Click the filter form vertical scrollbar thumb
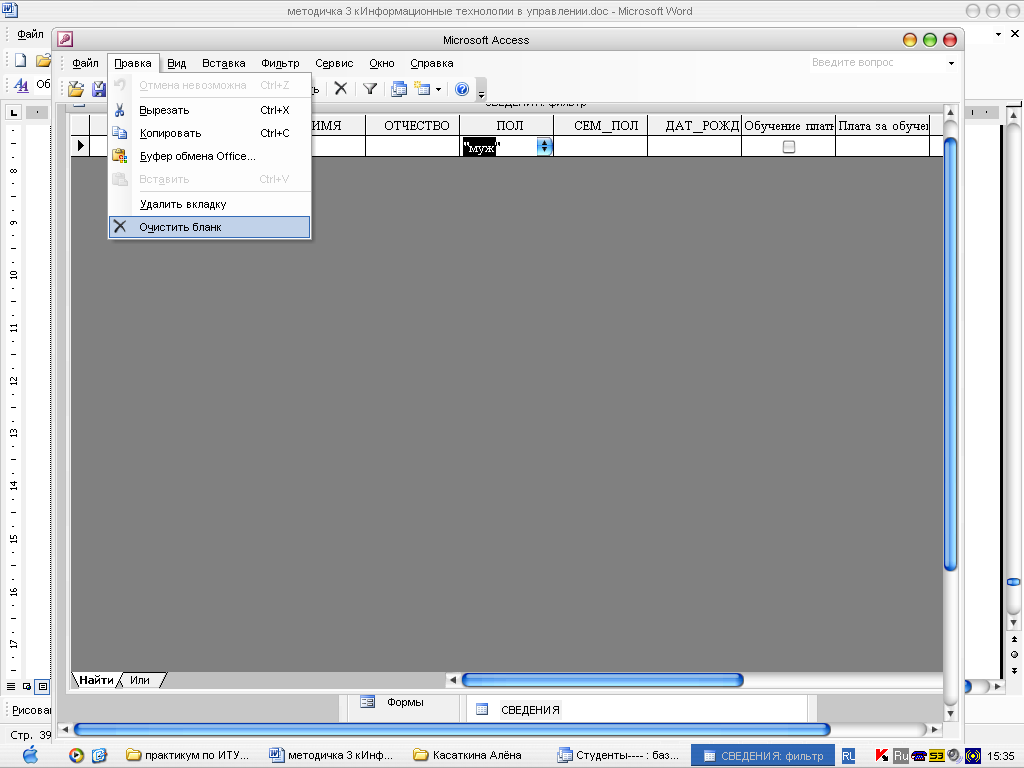 point(950,355)
